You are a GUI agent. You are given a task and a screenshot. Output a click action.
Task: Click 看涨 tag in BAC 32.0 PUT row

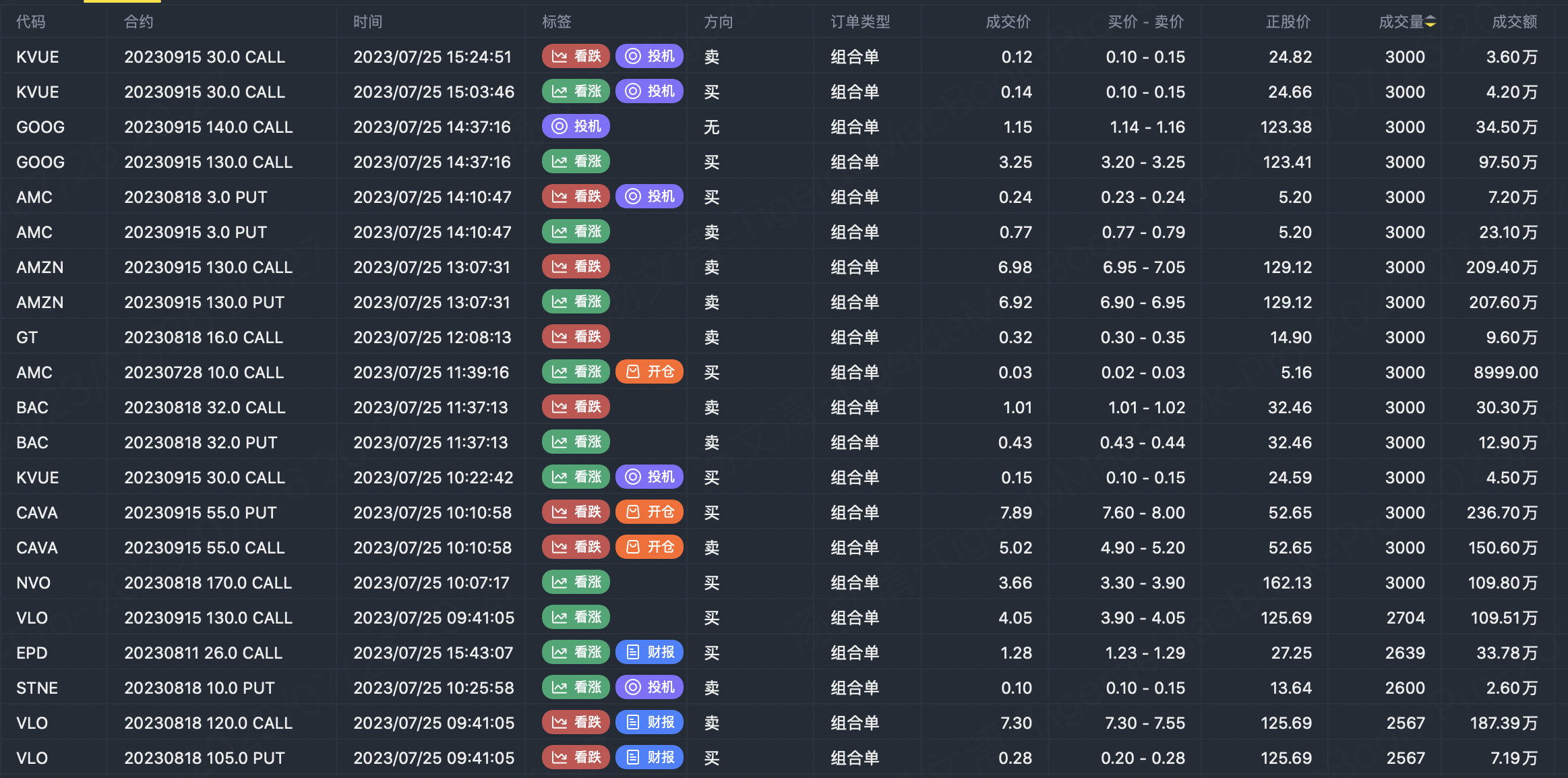click(x=576, y=442)
